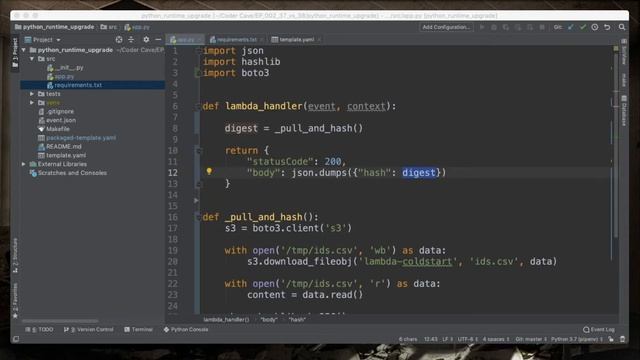Open the Favorites tool window side tab
Viewport: 640px width, 360px height.
pyautogui.click(x=15, y=300)
